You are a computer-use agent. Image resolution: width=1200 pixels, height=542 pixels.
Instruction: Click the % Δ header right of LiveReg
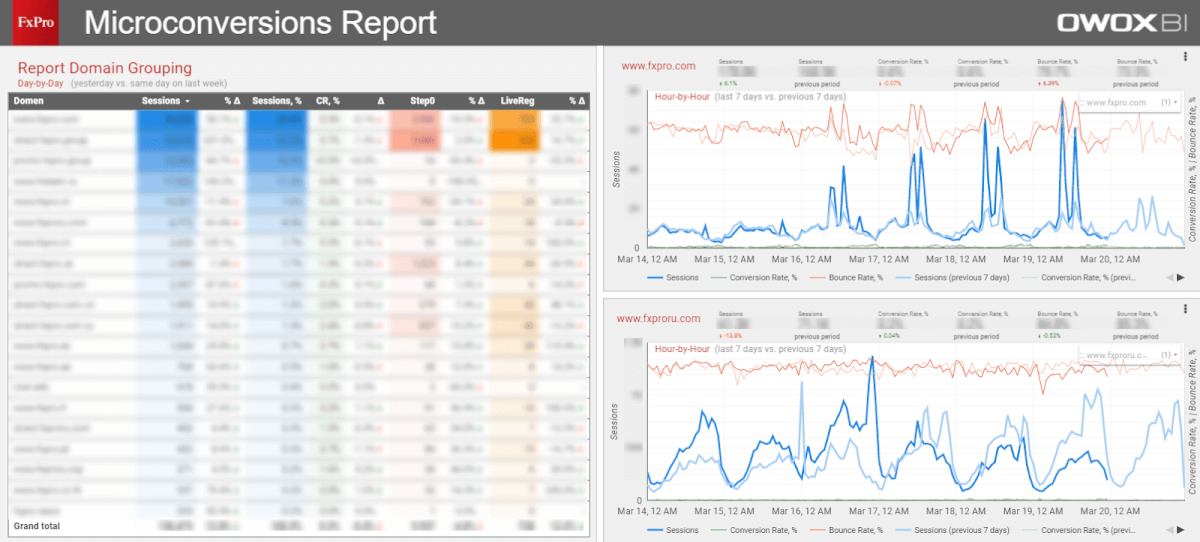pyautogui.click(x=577, y=101)
